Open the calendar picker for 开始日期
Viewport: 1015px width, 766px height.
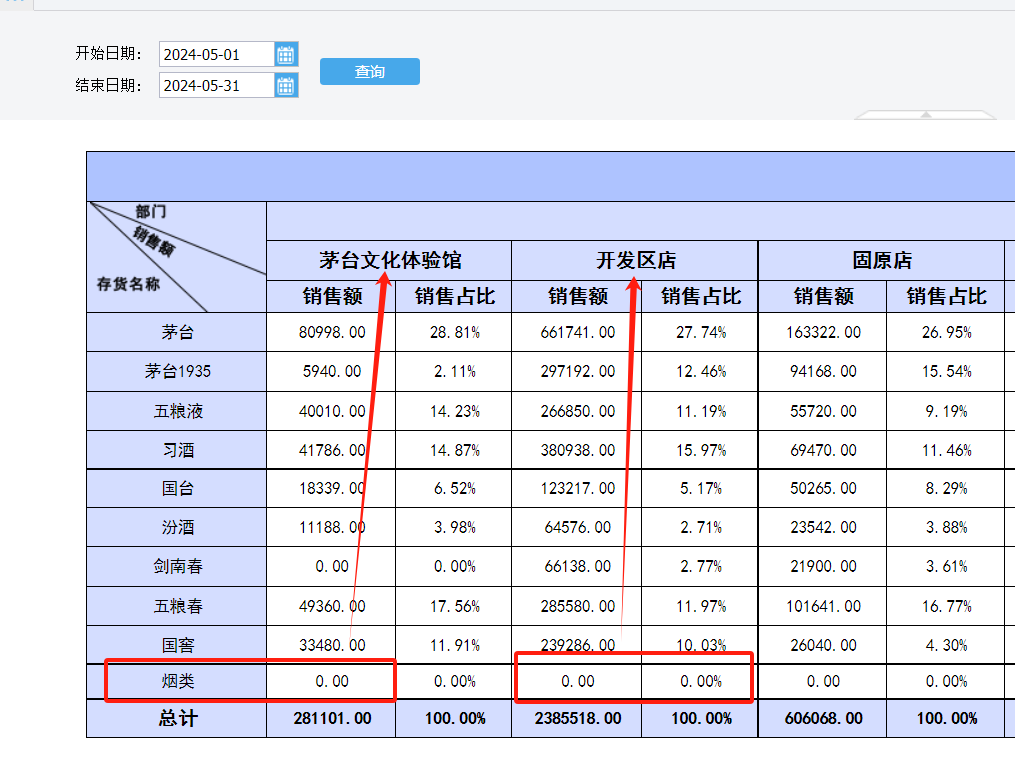point(285,54)
